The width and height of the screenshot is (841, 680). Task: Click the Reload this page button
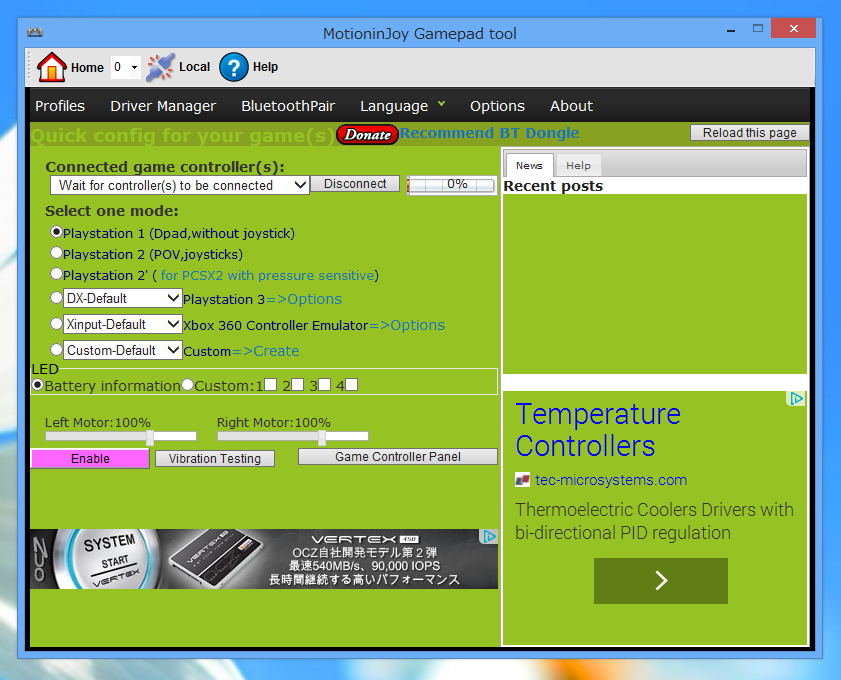click(x=749, y=132)
